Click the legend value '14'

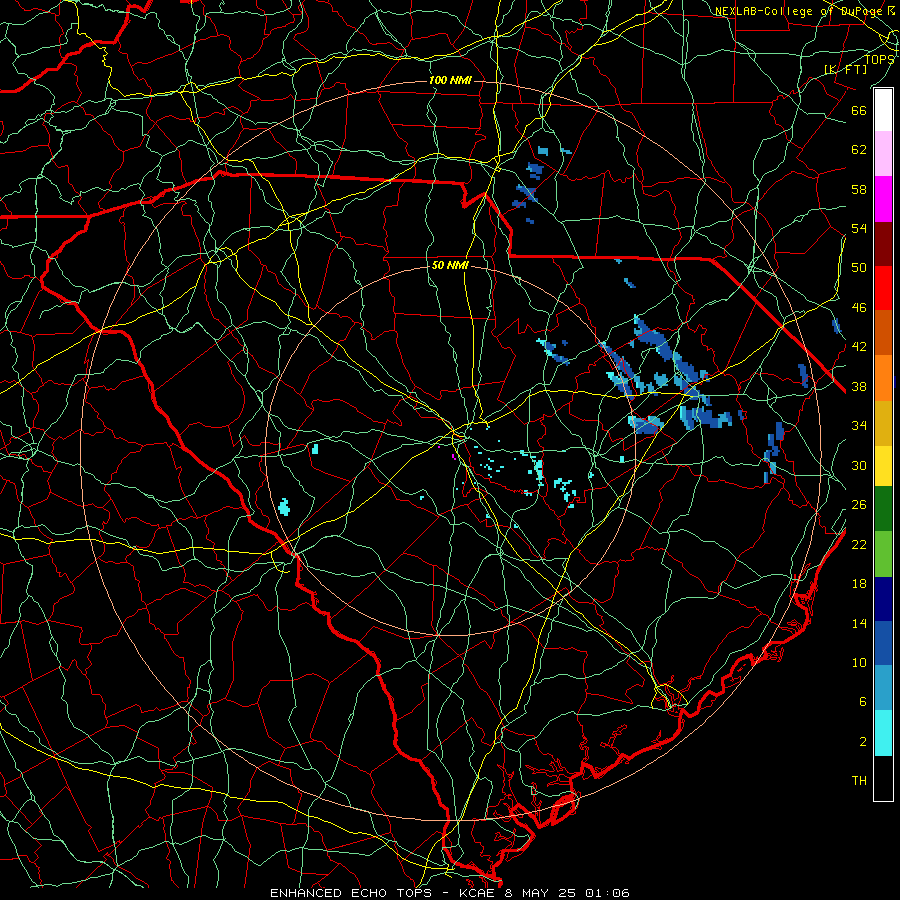(x=859, y=623)
